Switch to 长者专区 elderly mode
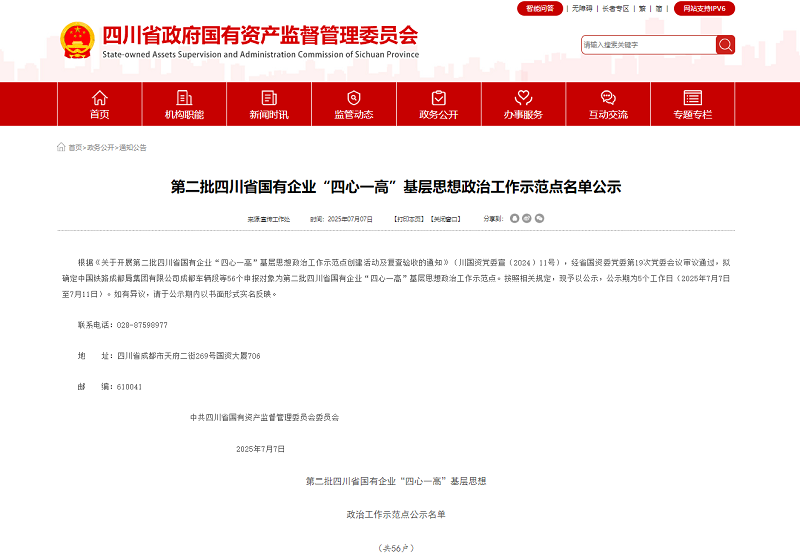The width and height of the screenshot is (800, 560). pos(615,8)
